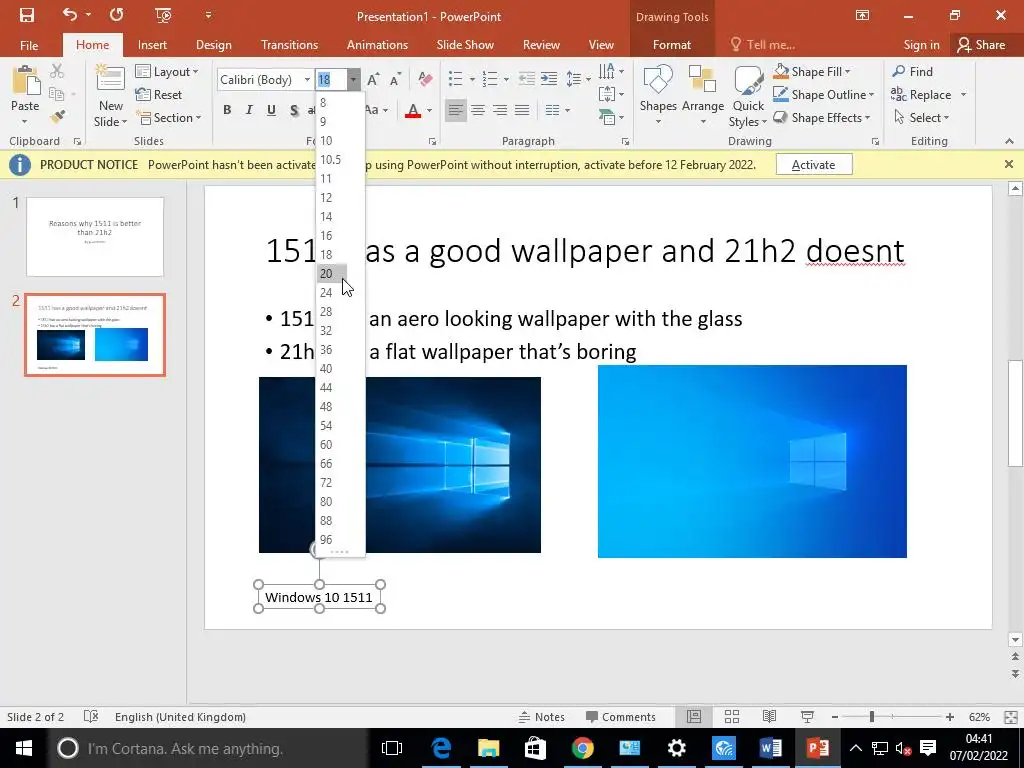Open the font color picker red A

[413, 110]
